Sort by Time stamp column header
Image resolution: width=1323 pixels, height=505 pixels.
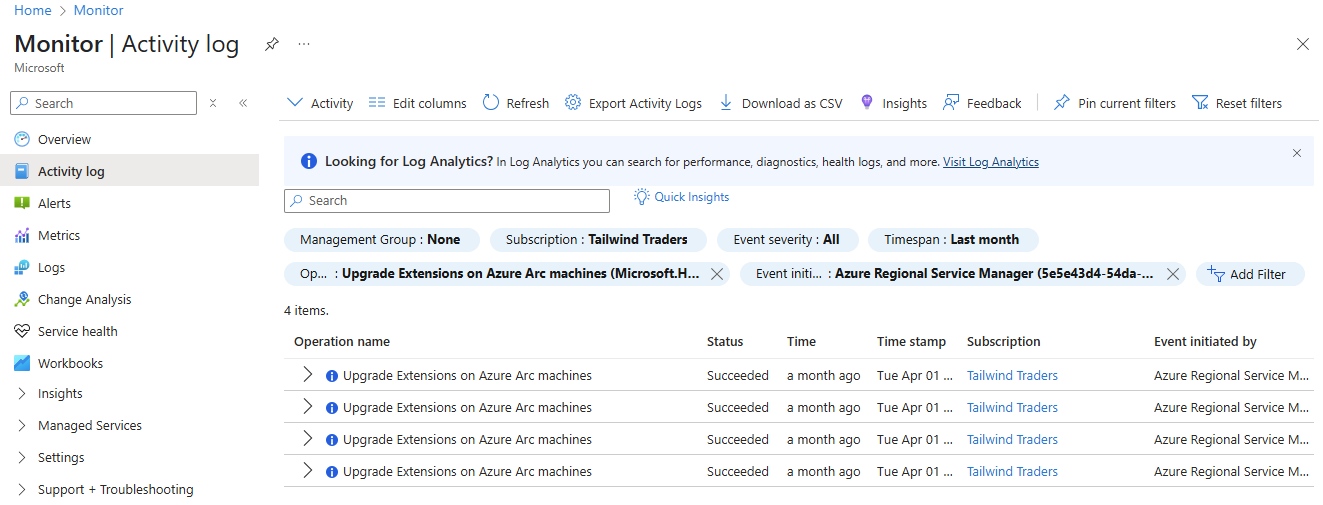(x=911, y=342)
